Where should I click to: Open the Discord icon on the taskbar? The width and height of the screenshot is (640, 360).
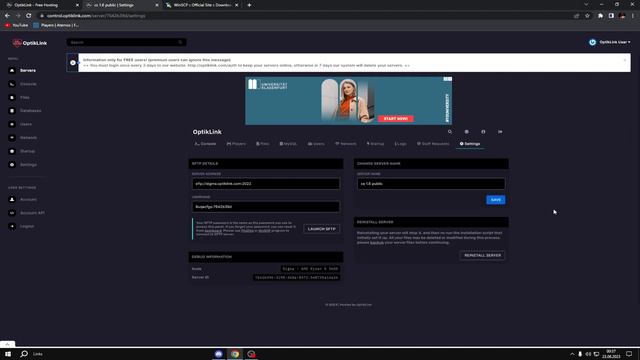(x=218, y=354)
